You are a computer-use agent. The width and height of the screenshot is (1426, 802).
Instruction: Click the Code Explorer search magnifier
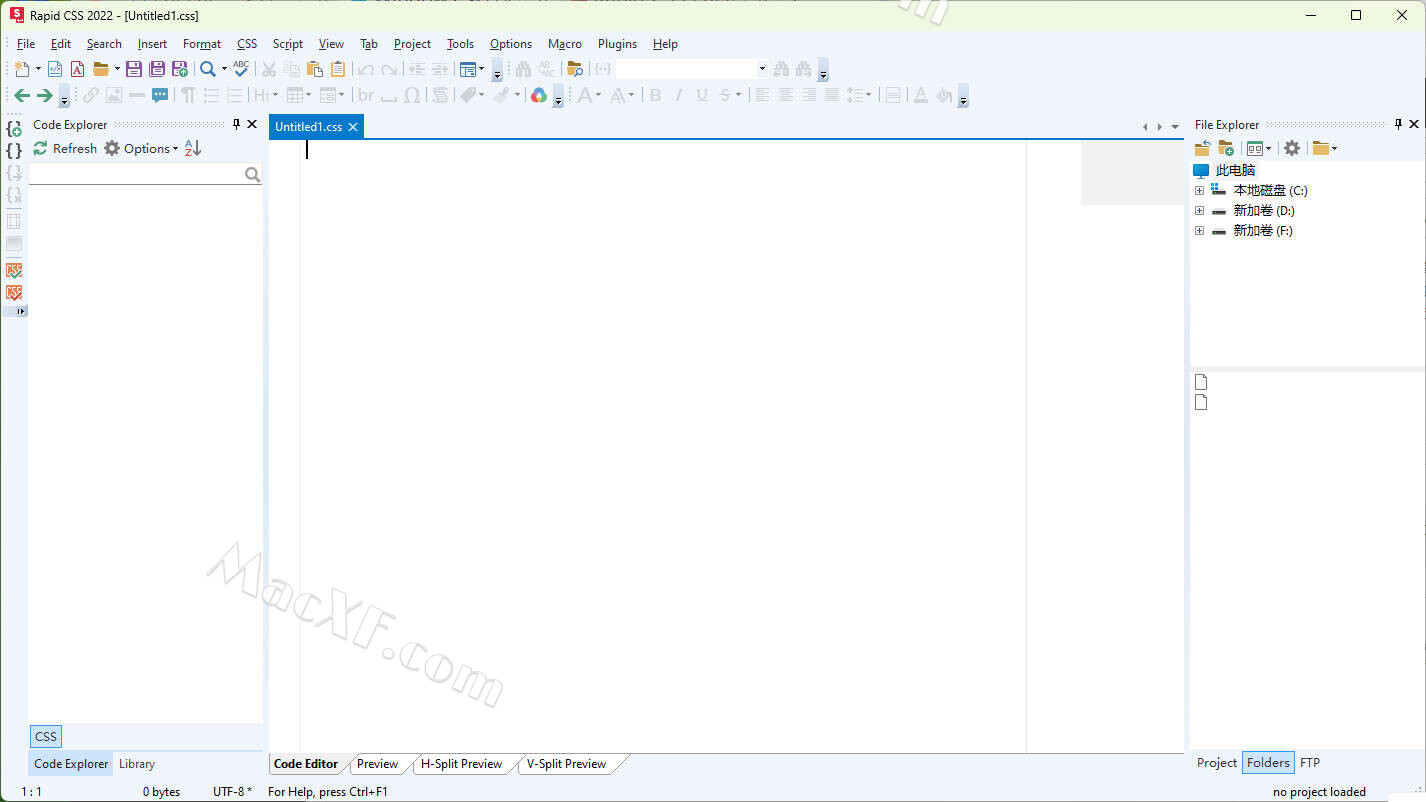[x=252, y=175]
